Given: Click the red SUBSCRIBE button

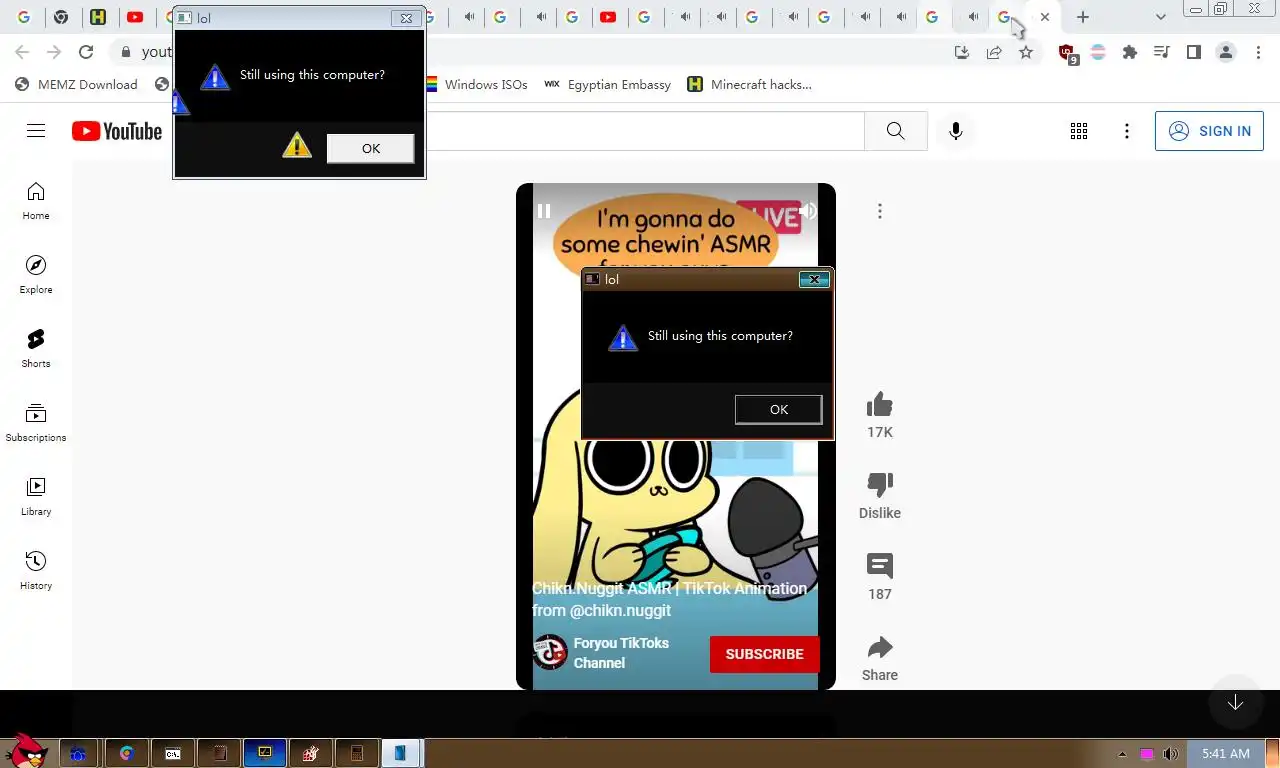Looking at the screenshot, I should tap(765, 654).
